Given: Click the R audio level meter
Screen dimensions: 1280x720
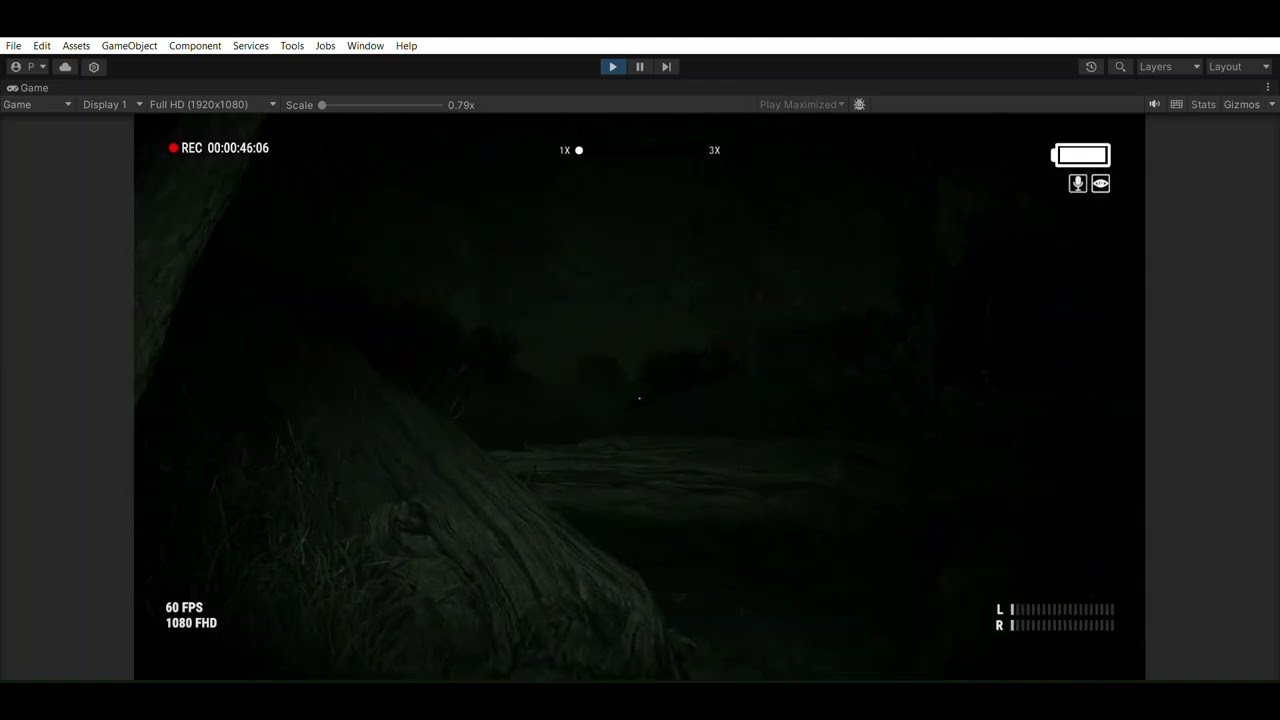Looking at the screenshot, I should coord(1056,625).
